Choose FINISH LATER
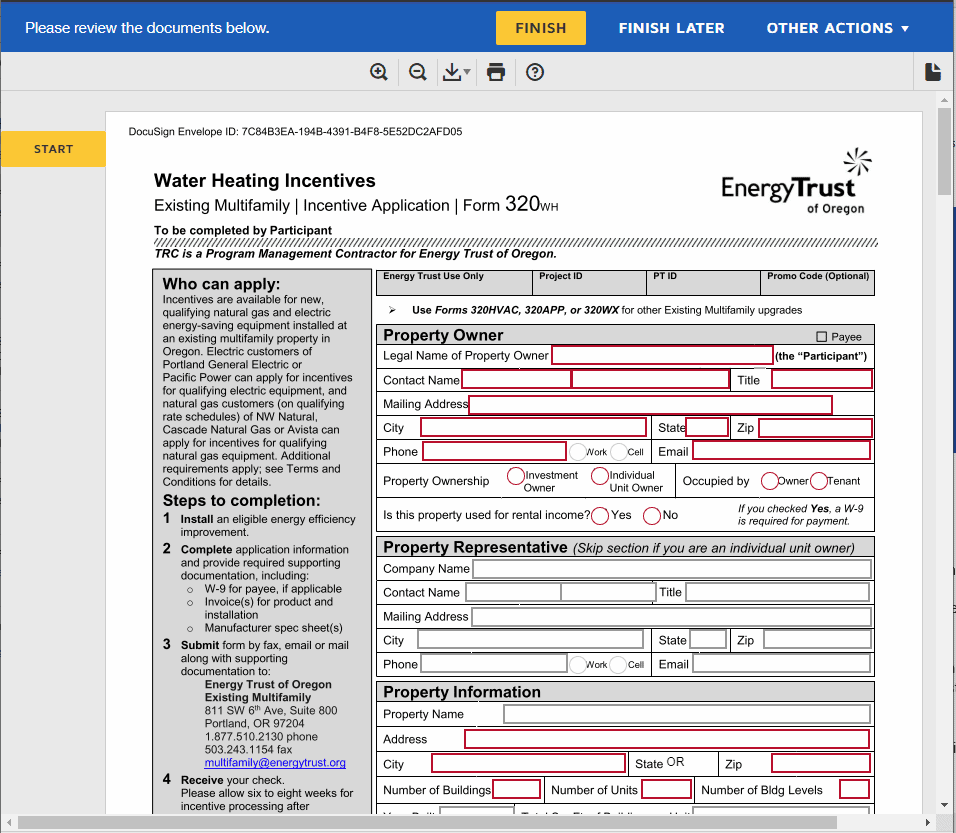Image resolution: width=956 pixels, height=833 pixels. pos(671,28)
